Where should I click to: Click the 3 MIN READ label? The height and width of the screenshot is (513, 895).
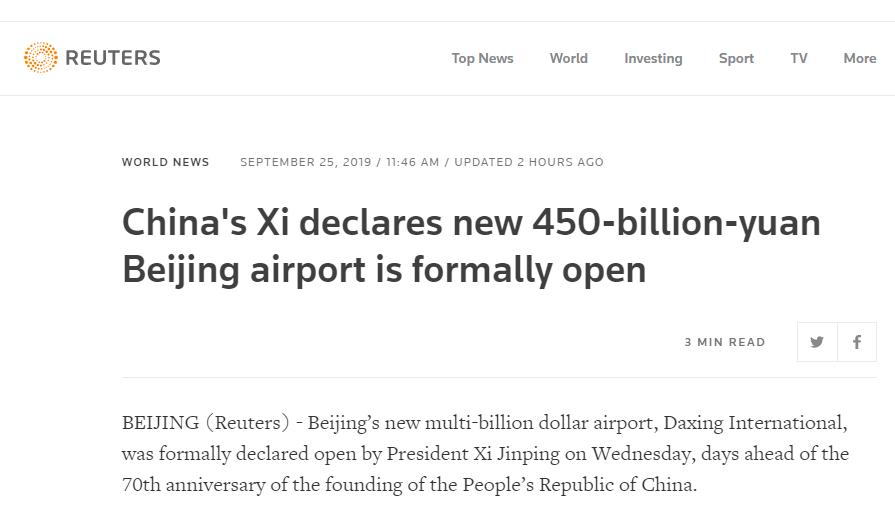point(725,342)
